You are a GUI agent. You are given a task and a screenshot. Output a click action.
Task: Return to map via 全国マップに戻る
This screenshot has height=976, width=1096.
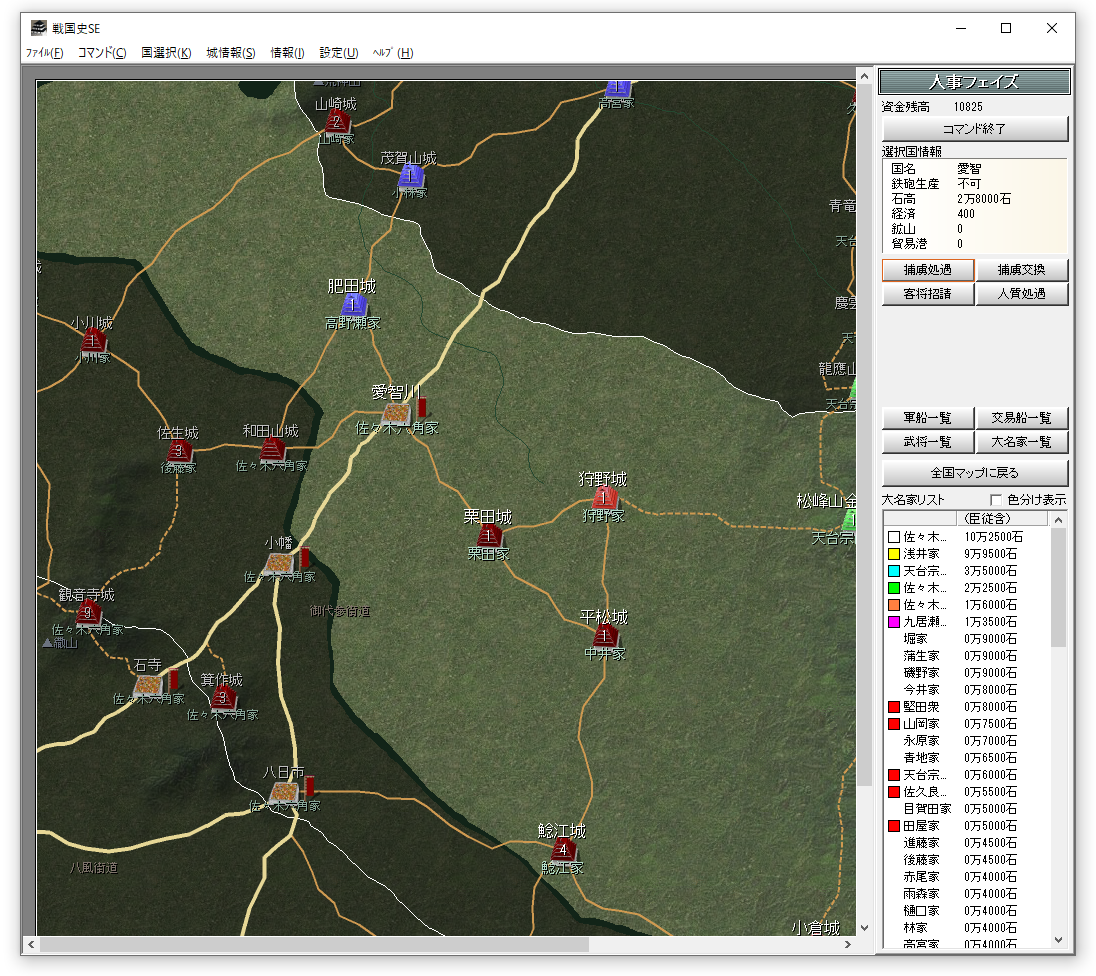point(975,473)
